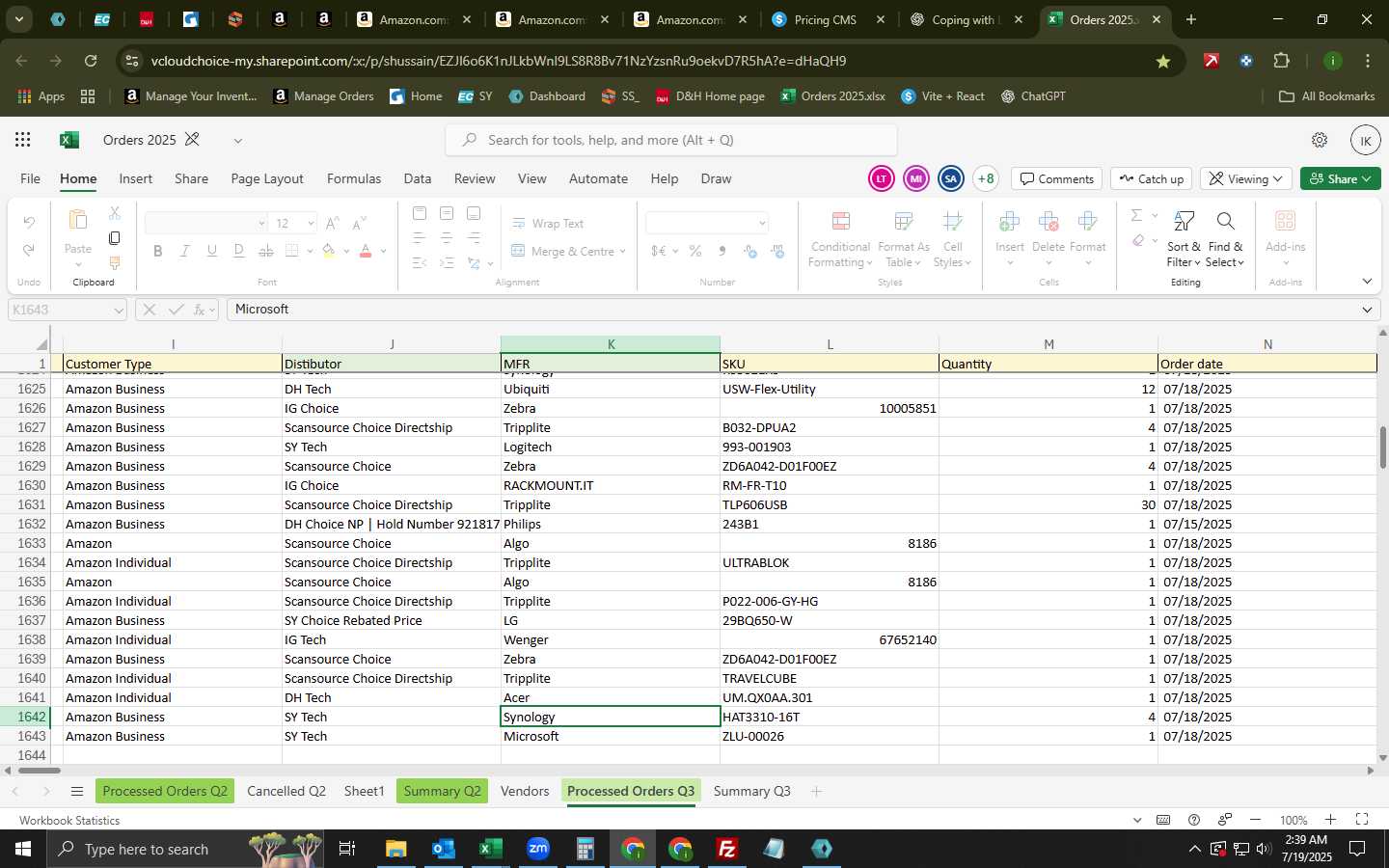Open the Summary Q3 sheet tab
The height and width of the screenshot is (868, 1389).
tap(752, 791)
